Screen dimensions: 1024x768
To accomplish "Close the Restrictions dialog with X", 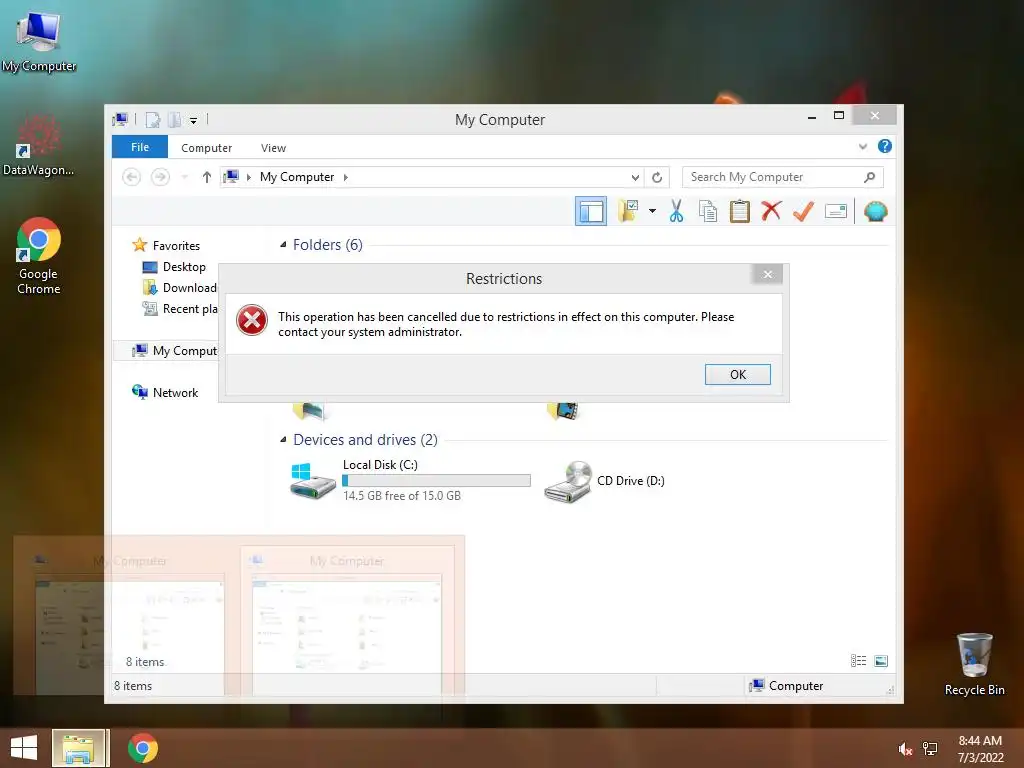I will tap(767, 274).
